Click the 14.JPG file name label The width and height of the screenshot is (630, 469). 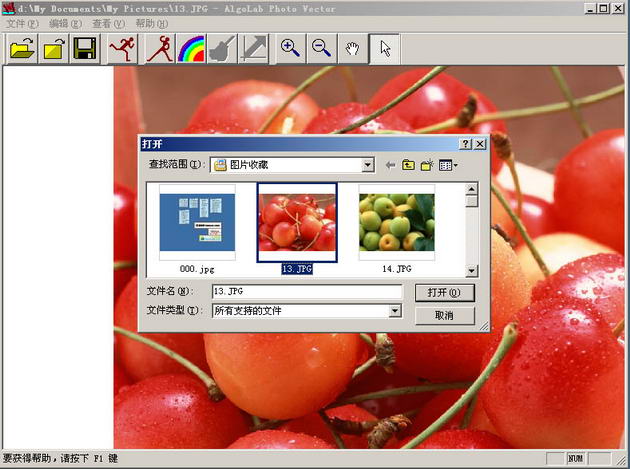(x=397, y=269)
